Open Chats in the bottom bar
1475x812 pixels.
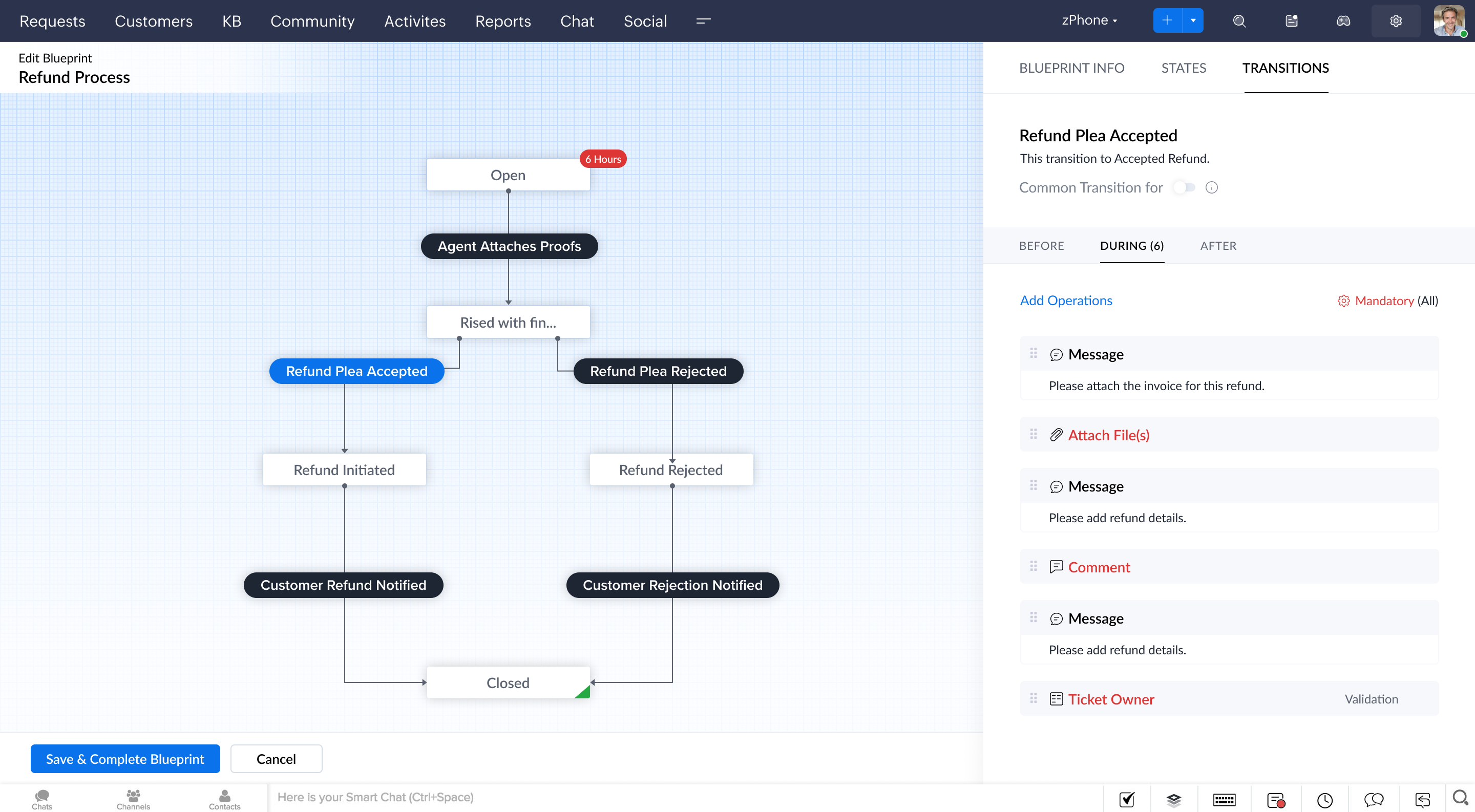tap(42, 799)
